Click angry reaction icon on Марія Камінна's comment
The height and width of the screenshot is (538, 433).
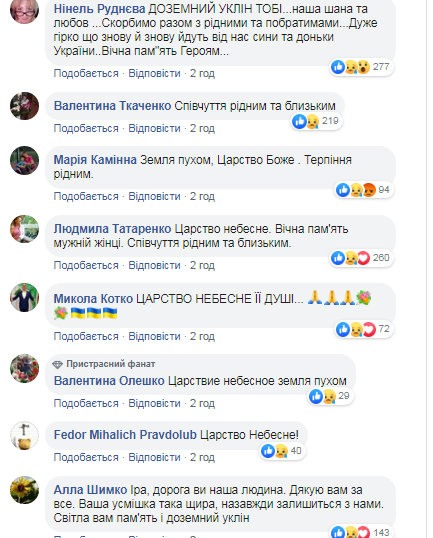(x=369, y=190)
